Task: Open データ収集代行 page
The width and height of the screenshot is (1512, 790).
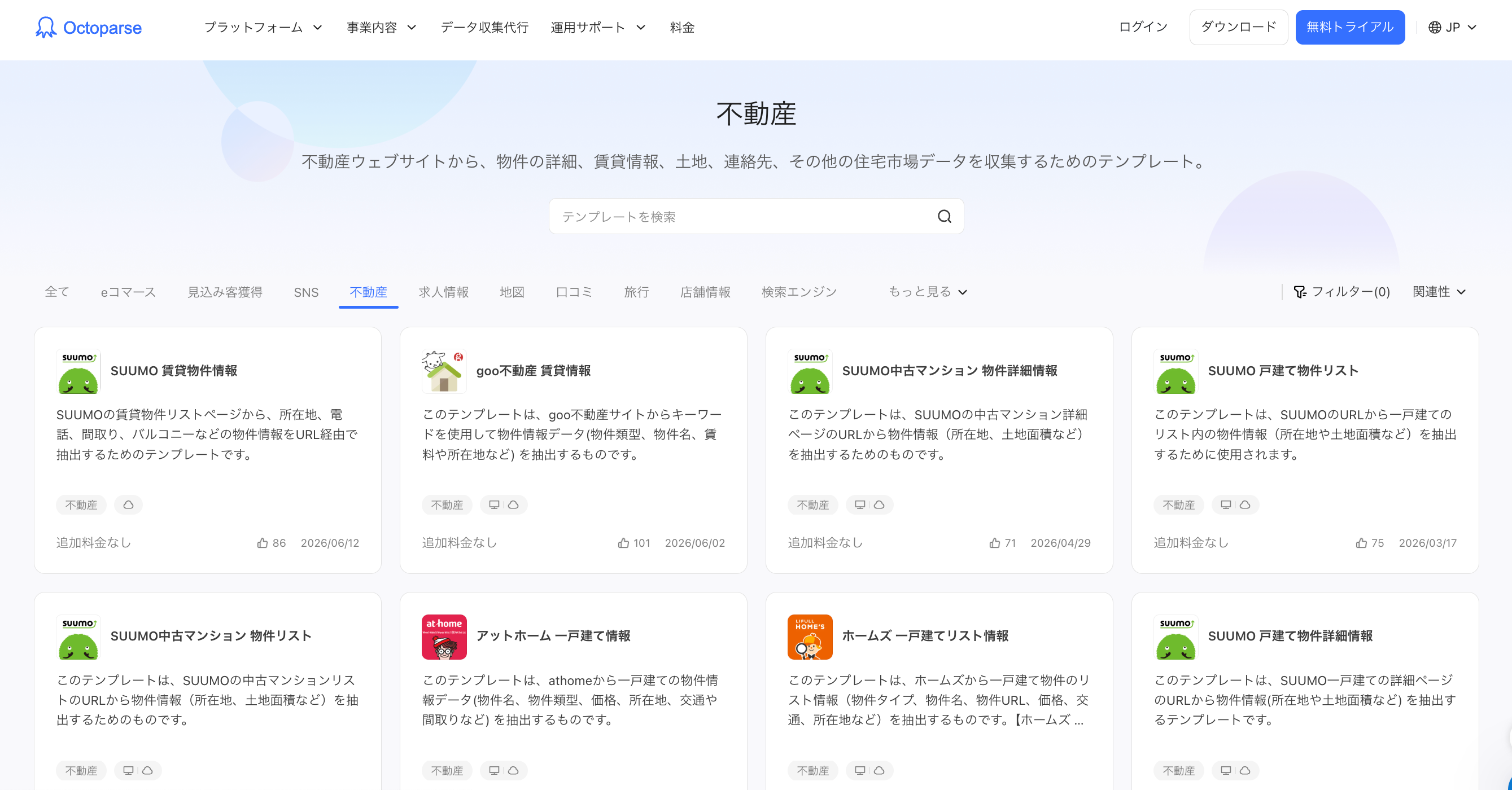Action: click(x=484, y=28)
